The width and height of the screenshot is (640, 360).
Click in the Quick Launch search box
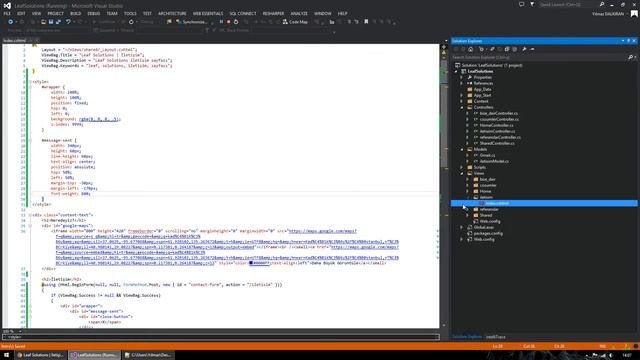(567, 4)
